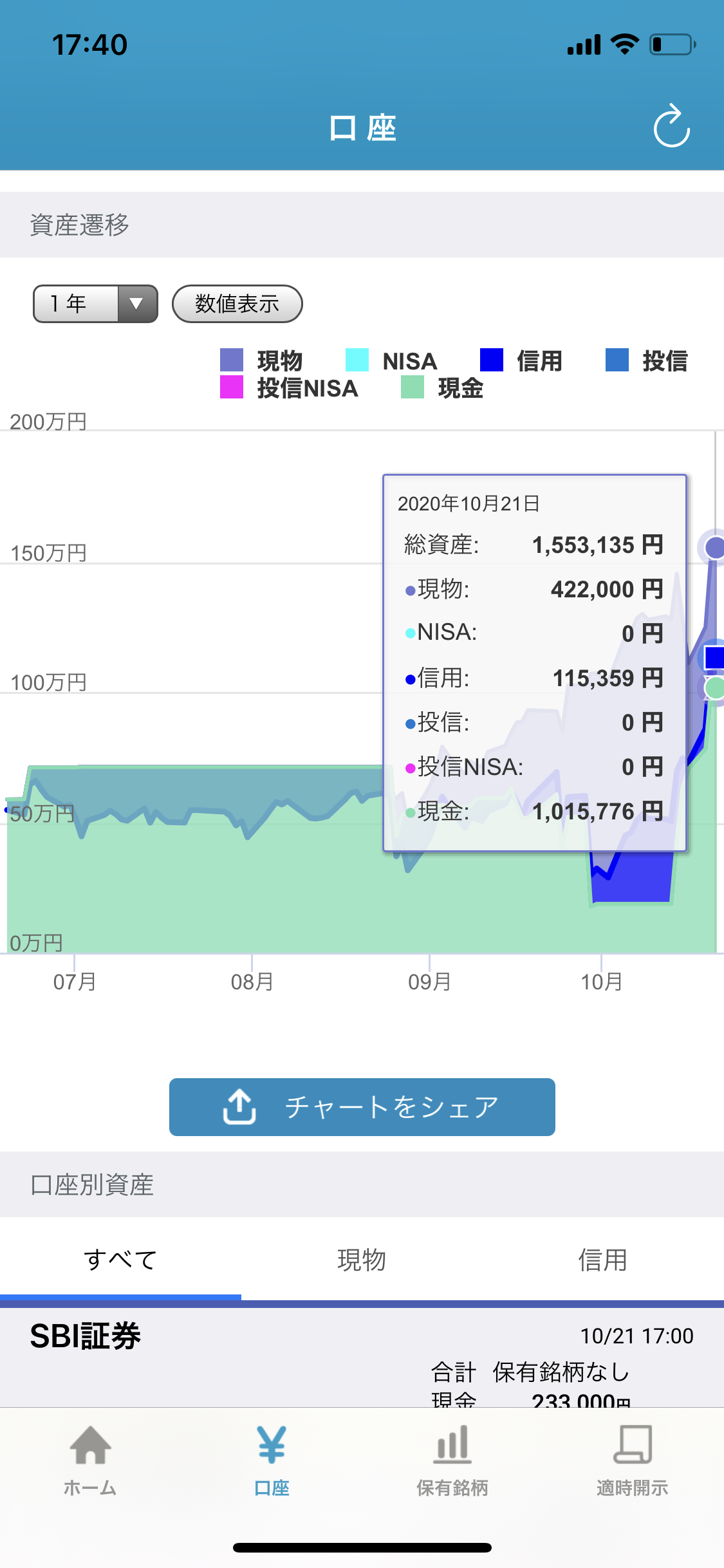Click the 信用 blue legend swatch
The width and height of the screenshot is (724, 1568).
(492, 360)
